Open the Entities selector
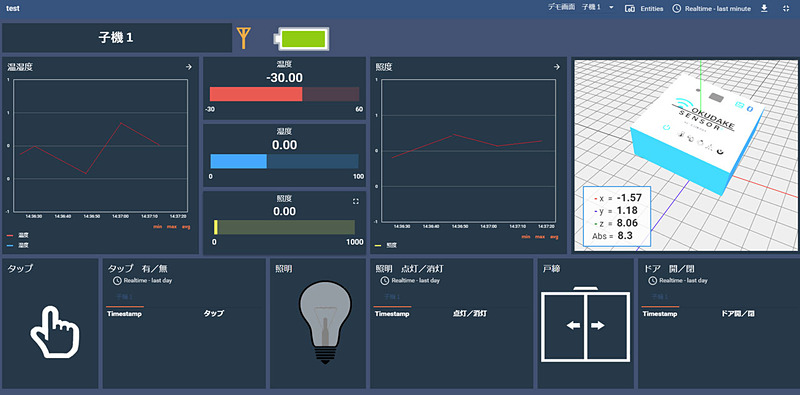This screenshot has height=395, width=800. pos(644,9)
